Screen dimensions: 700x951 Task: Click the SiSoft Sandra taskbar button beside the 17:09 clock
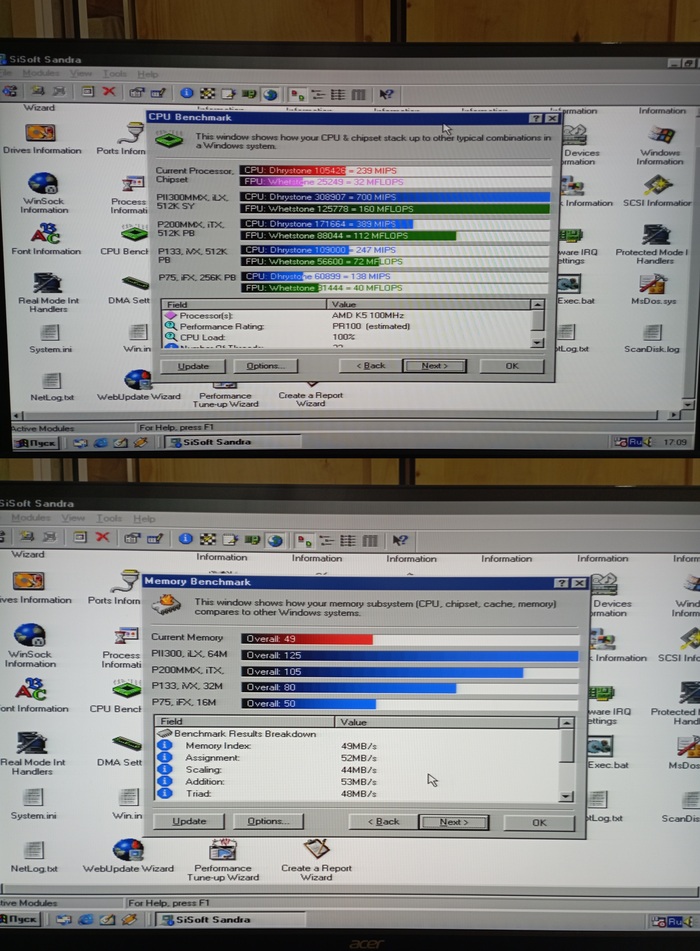233,442
